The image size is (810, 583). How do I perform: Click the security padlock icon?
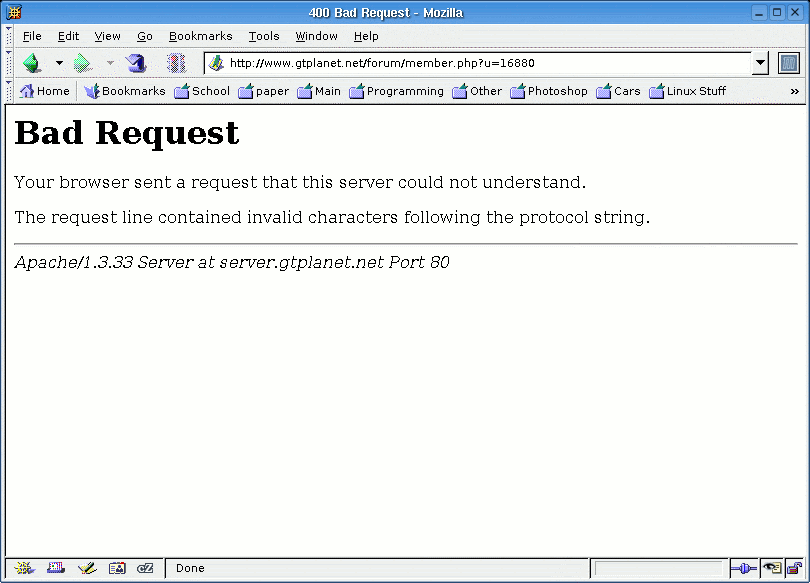tap(795, 569)
